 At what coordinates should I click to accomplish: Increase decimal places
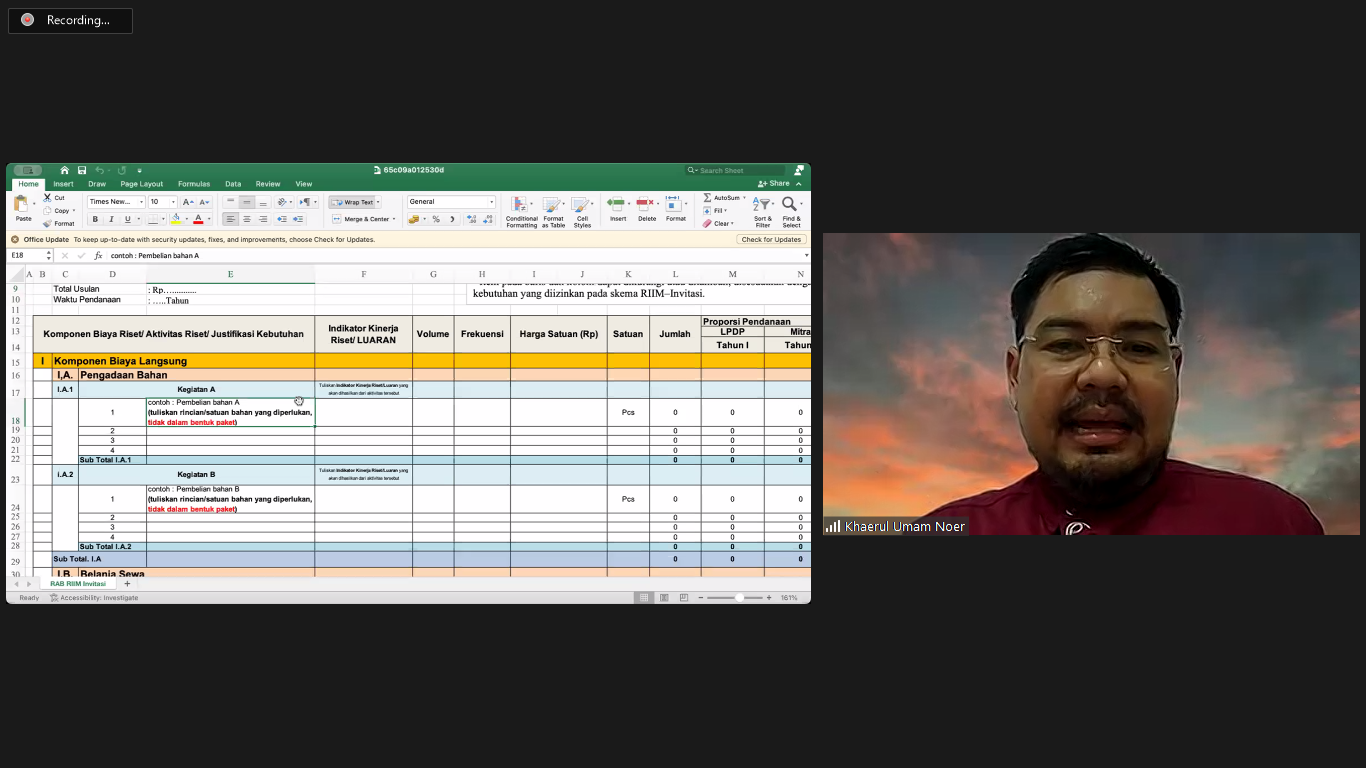pos(470,219)
